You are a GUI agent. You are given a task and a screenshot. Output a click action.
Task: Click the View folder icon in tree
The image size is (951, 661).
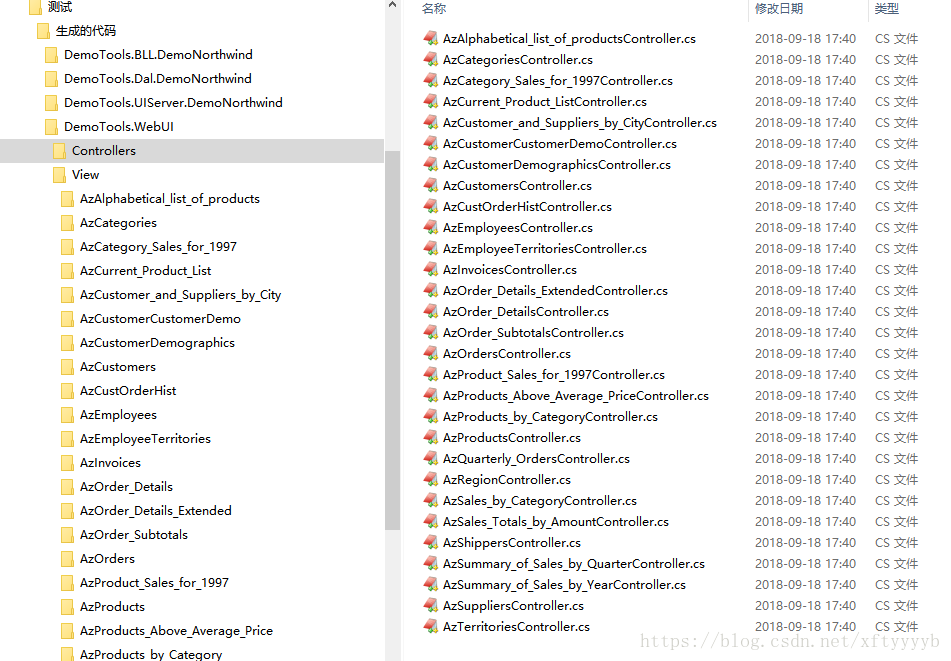click(x=59, y=175)
